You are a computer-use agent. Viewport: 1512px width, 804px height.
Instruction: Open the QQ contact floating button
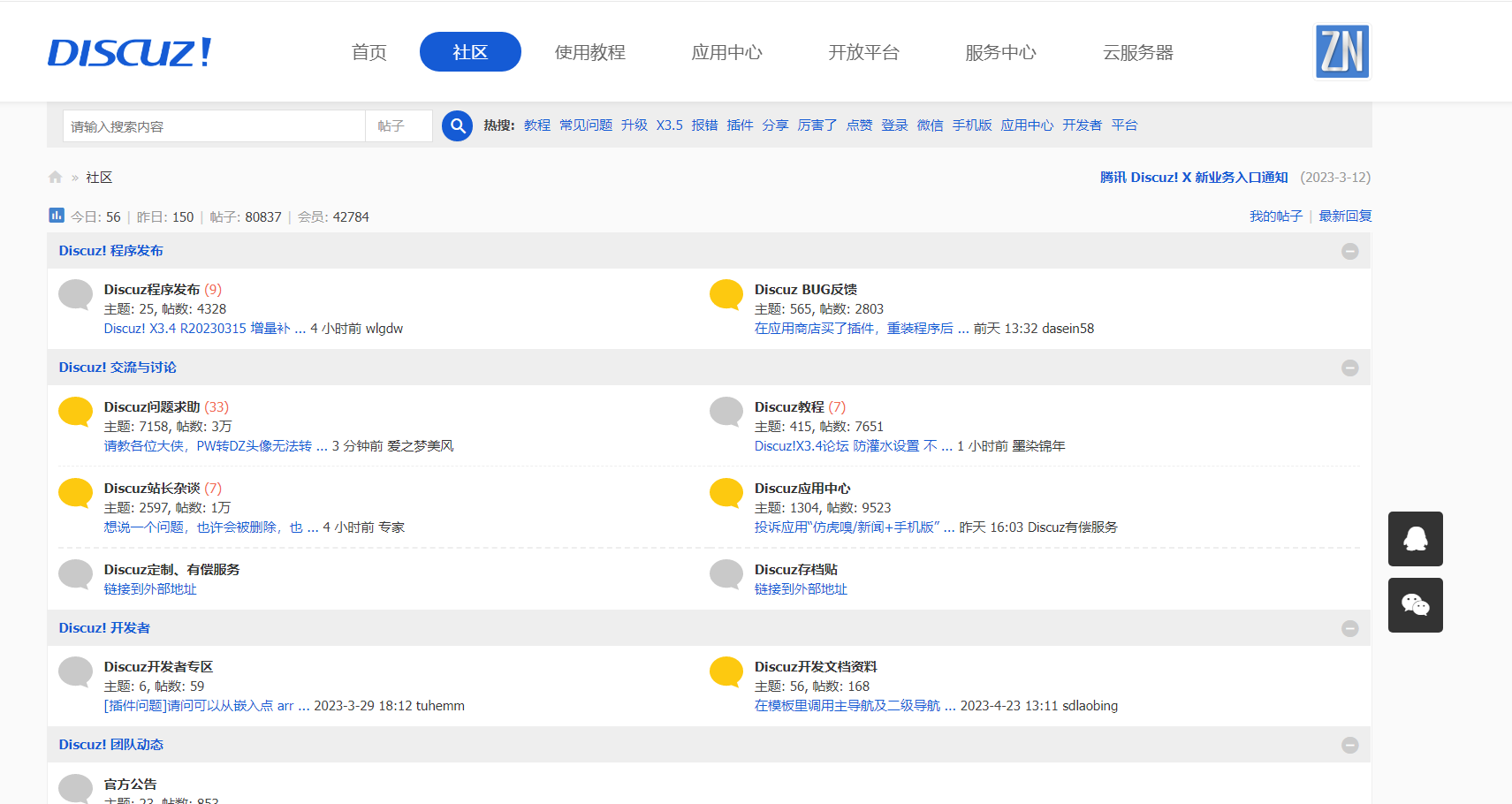pyautogui.click(x=1415, y=539)
